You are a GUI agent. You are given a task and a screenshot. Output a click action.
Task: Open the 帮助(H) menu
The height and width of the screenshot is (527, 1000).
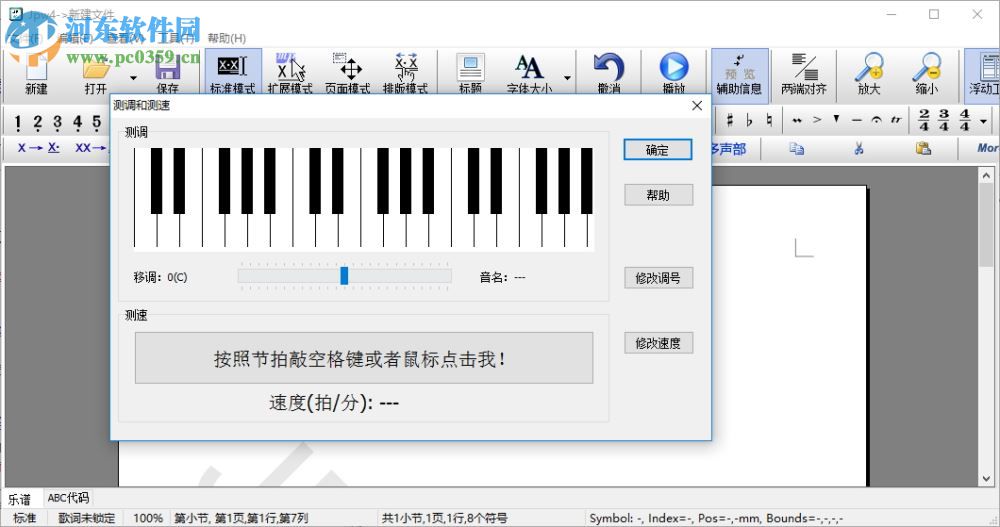tap(226, 38)
